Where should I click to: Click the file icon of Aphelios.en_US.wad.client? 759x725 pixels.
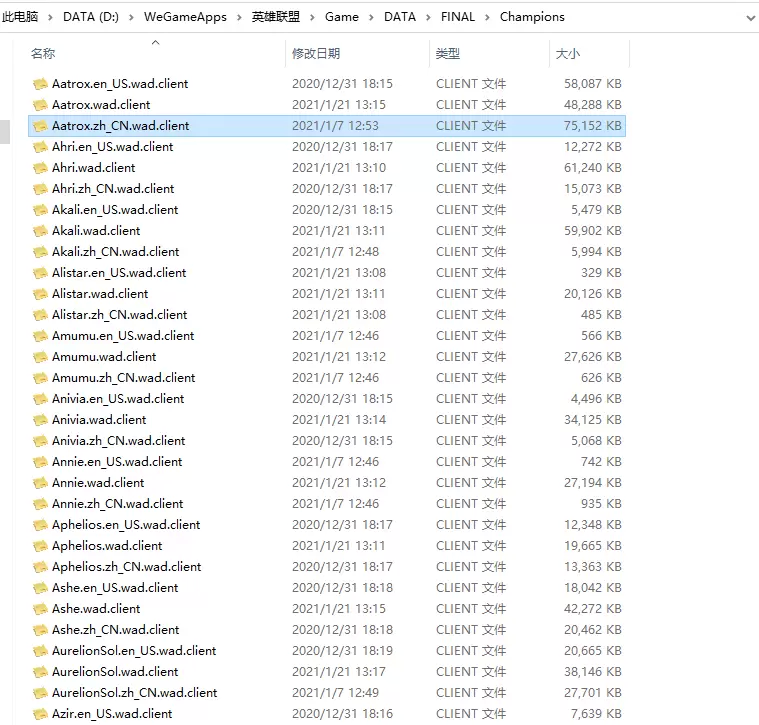click(40, 525)
